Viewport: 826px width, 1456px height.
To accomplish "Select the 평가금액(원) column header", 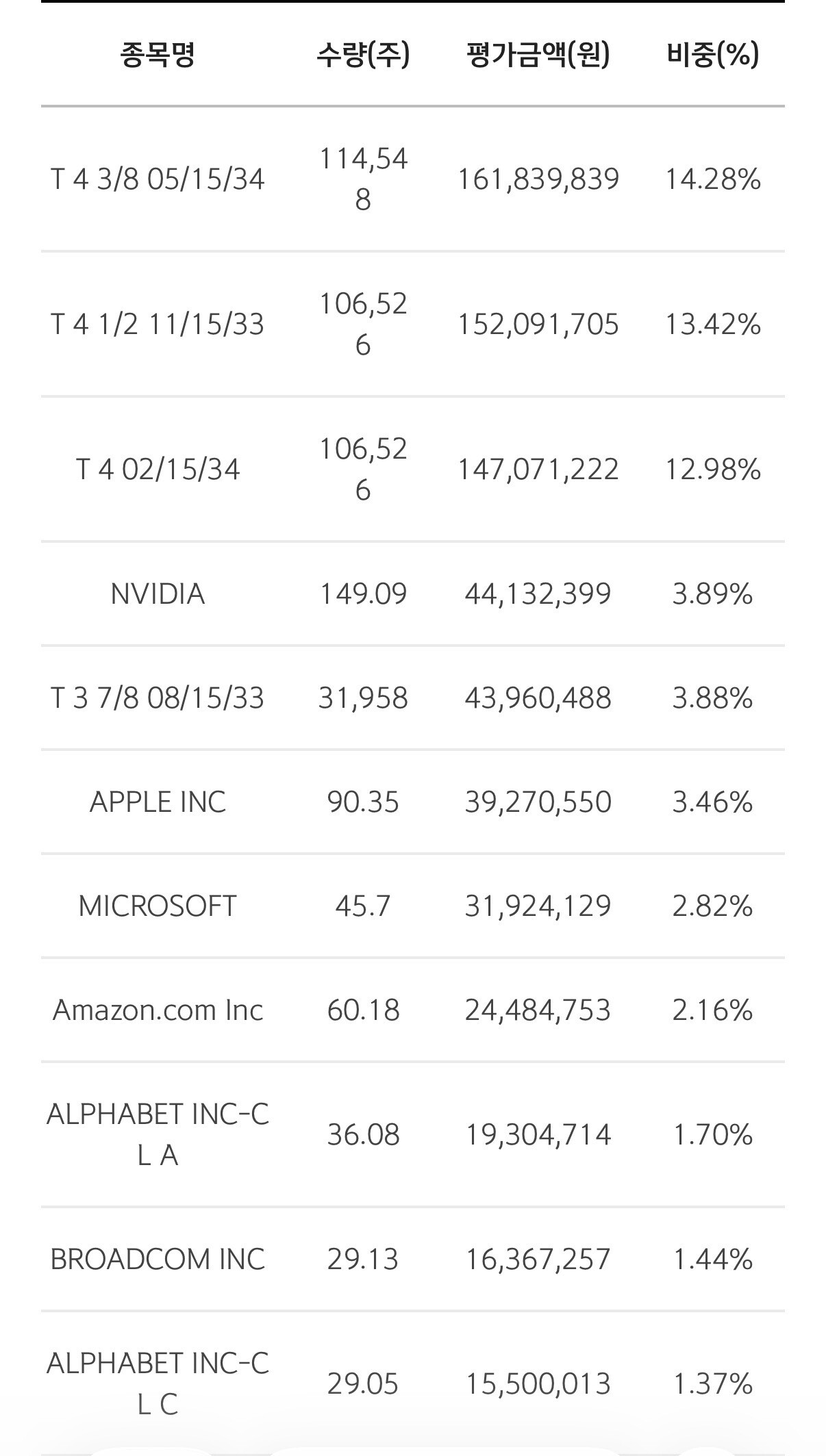I will [538, 55].
